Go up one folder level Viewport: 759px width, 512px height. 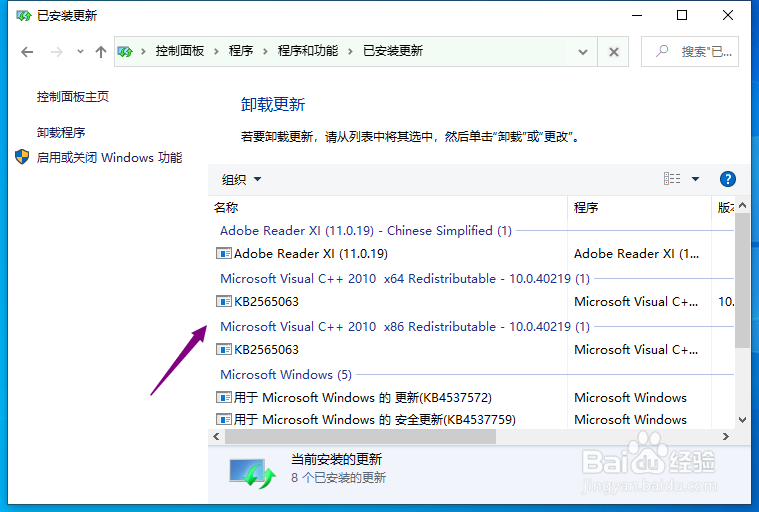[101, 52]
